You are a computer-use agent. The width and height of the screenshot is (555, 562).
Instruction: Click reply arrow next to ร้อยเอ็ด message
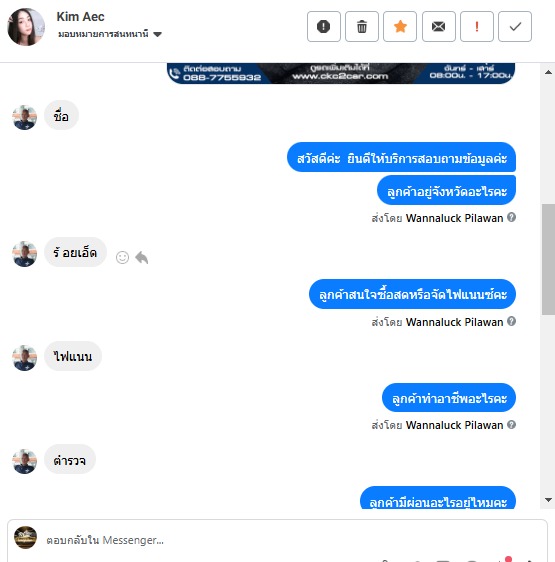[142, 257]
